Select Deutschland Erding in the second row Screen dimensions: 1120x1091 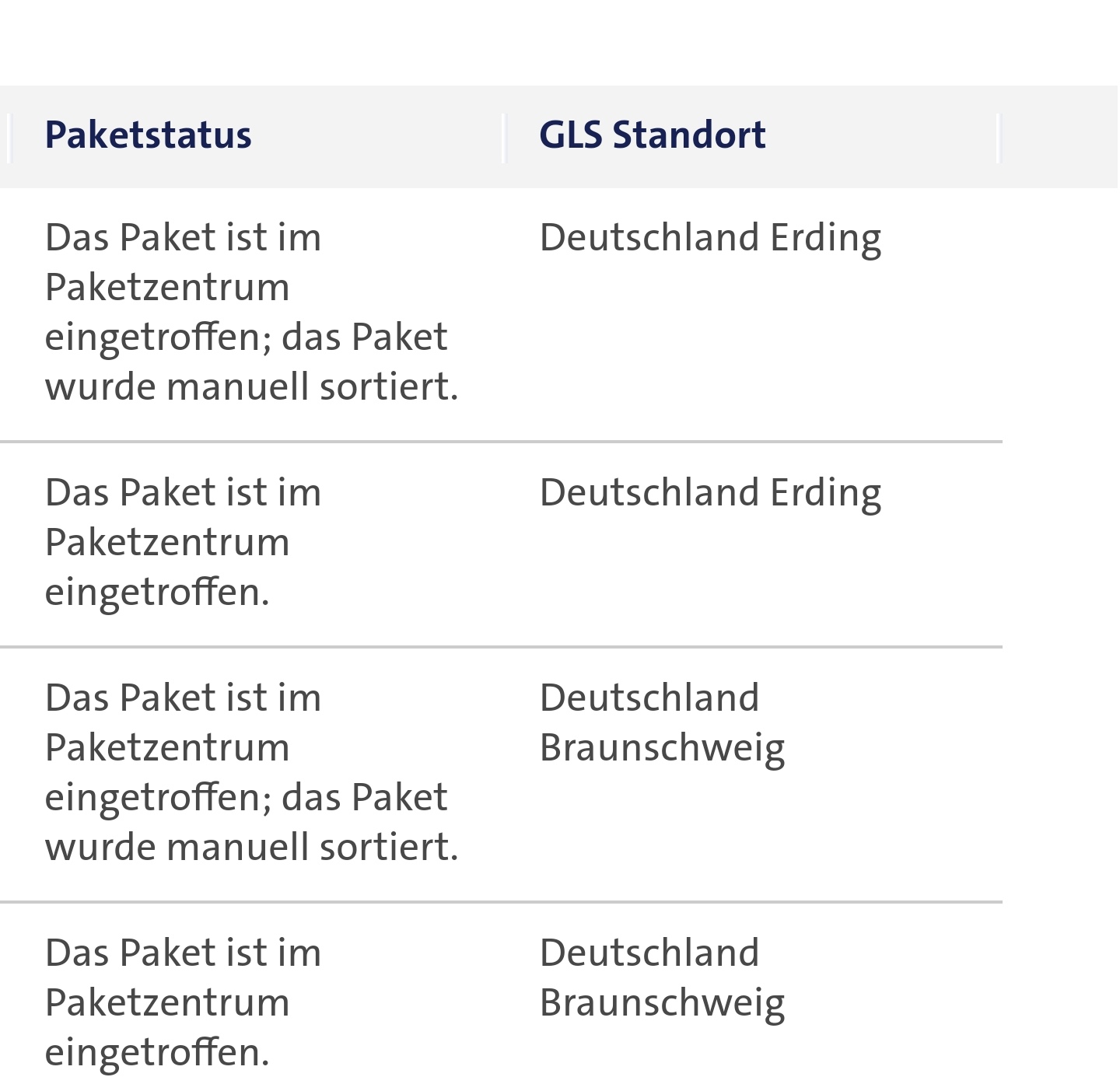click(x=710, y=492)
